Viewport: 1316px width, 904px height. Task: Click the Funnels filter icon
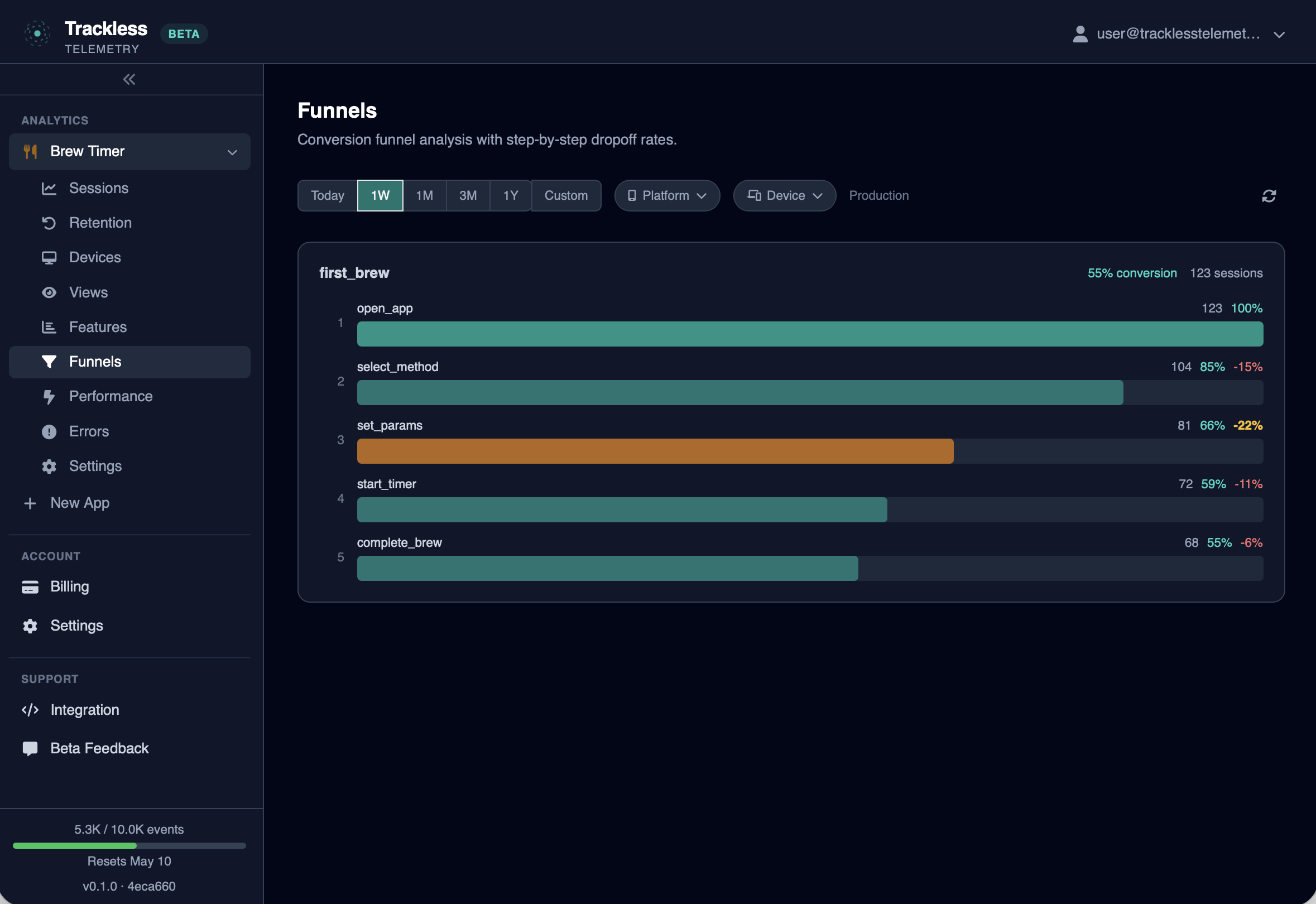(x=49, y=362)
